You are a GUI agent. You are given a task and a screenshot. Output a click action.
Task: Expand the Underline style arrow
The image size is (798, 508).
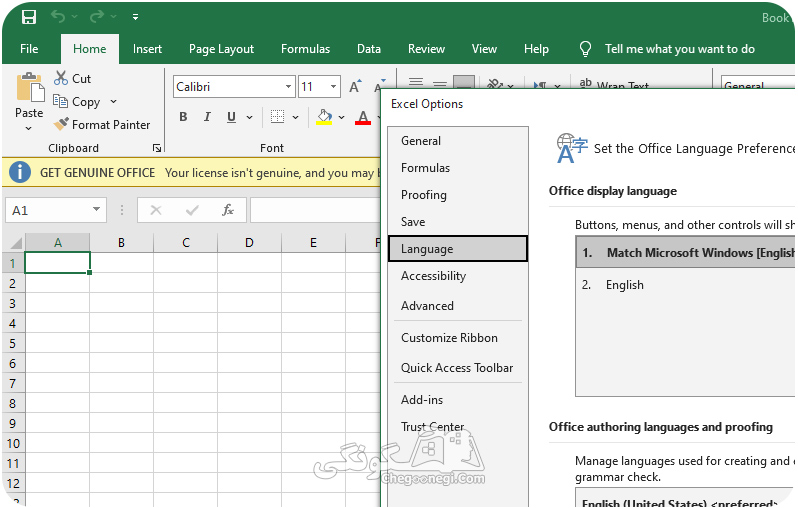(249, 118)
